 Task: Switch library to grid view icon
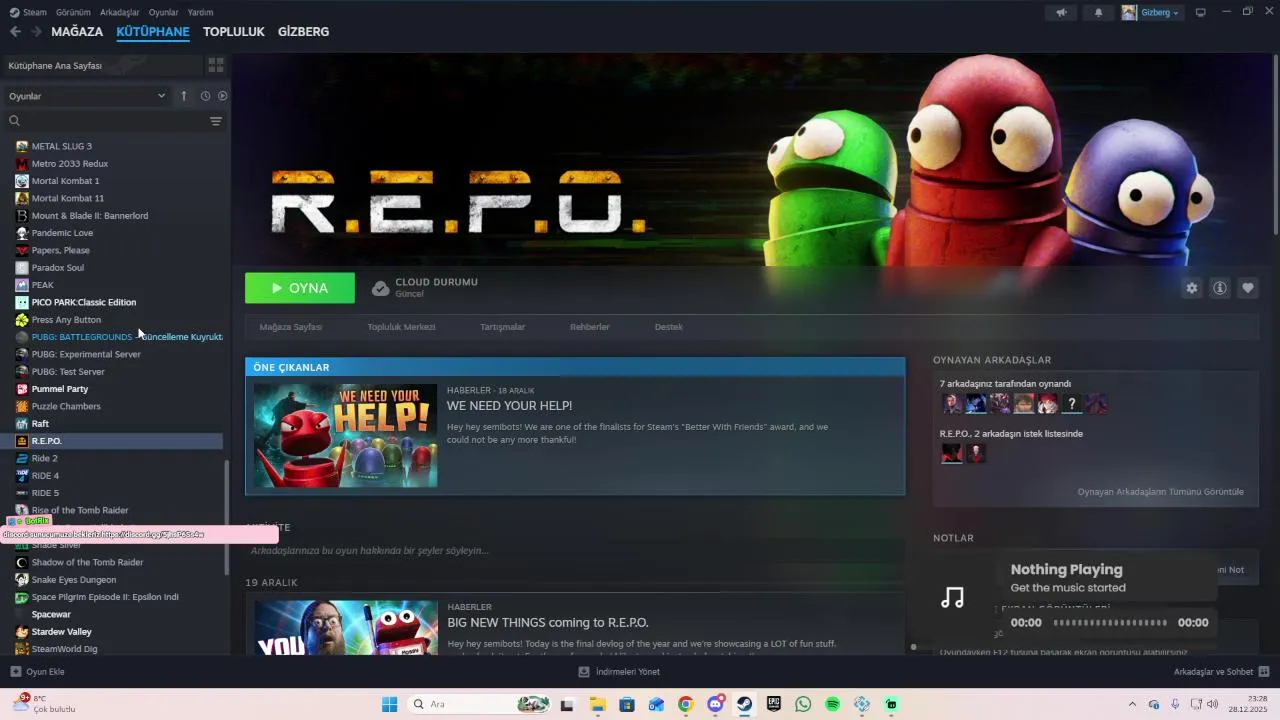tap(215, 65)
